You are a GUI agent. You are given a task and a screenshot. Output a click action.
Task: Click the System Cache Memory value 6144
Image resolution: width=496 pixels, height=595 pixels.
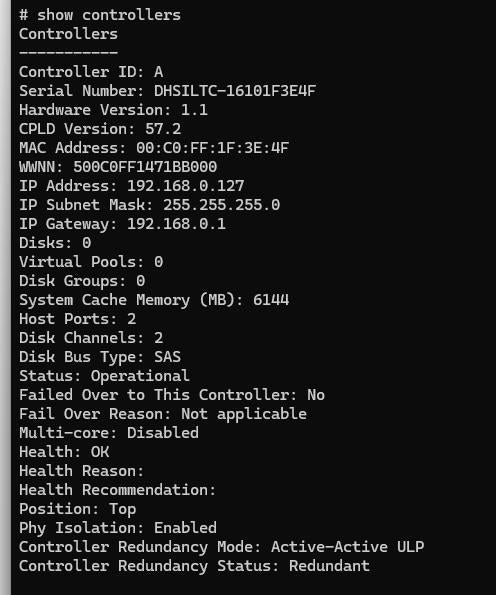pos(271,300)
